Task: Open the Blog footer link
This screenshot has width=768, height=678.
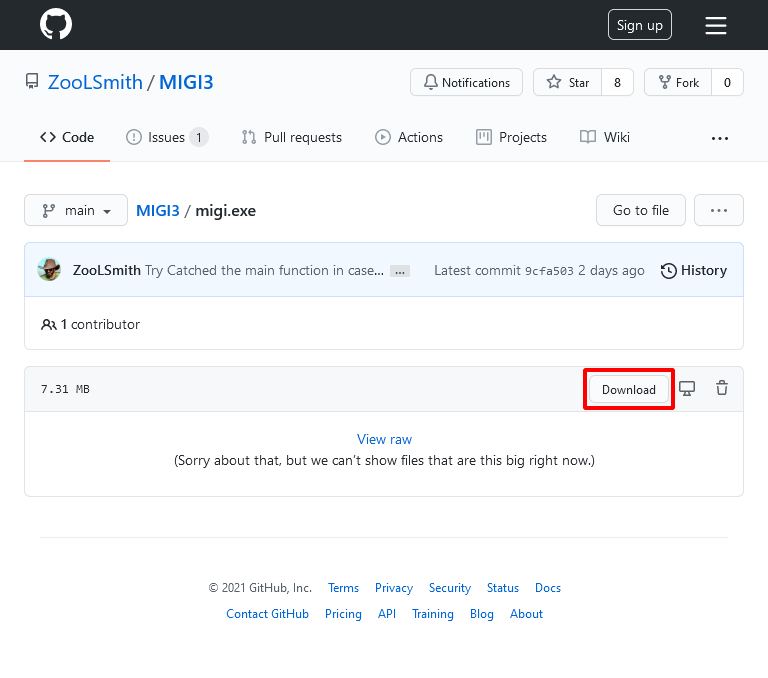Action: pos(481,614)
